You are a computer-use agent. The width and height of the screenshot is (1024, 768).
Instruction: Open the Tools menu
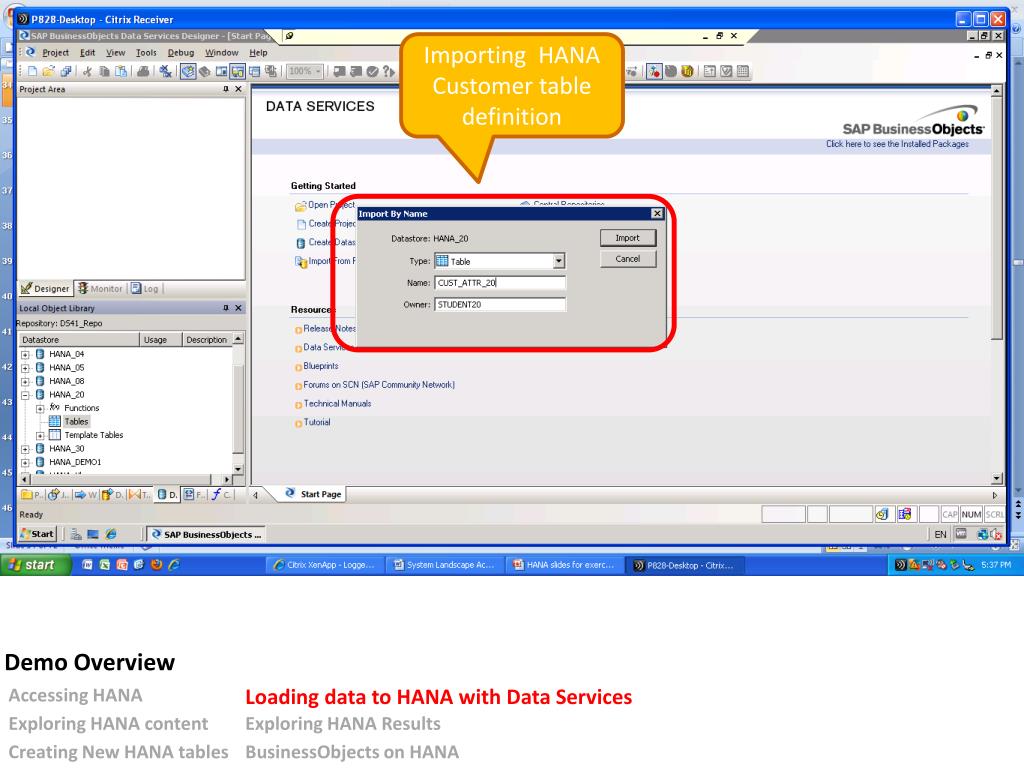[146, 53]
